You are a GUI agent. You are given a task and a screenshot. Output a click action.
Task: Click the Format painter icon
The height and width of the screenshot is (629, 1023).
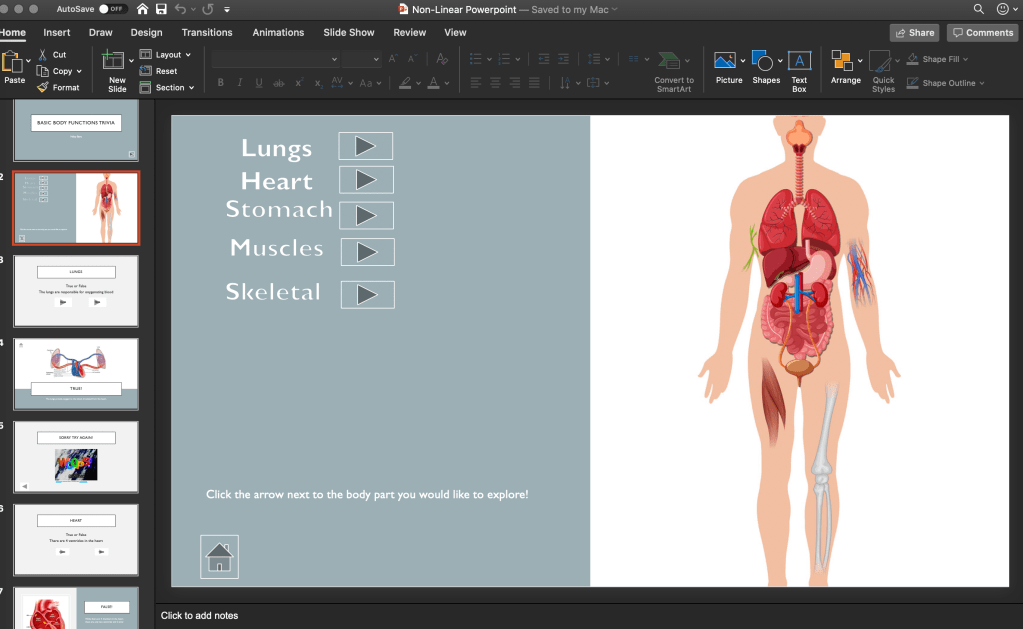click(x=43, y=88)
